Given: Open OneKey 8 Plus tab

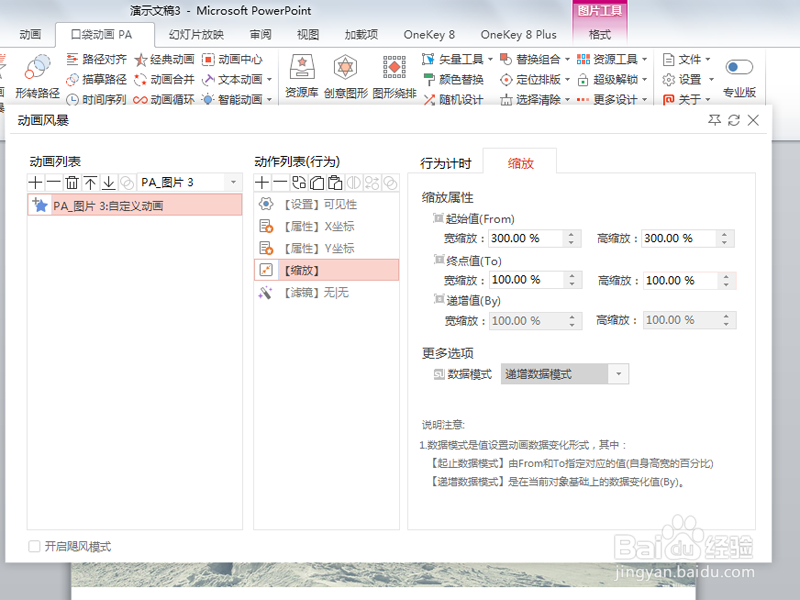Looking at the screenshot, I should 518,35.
